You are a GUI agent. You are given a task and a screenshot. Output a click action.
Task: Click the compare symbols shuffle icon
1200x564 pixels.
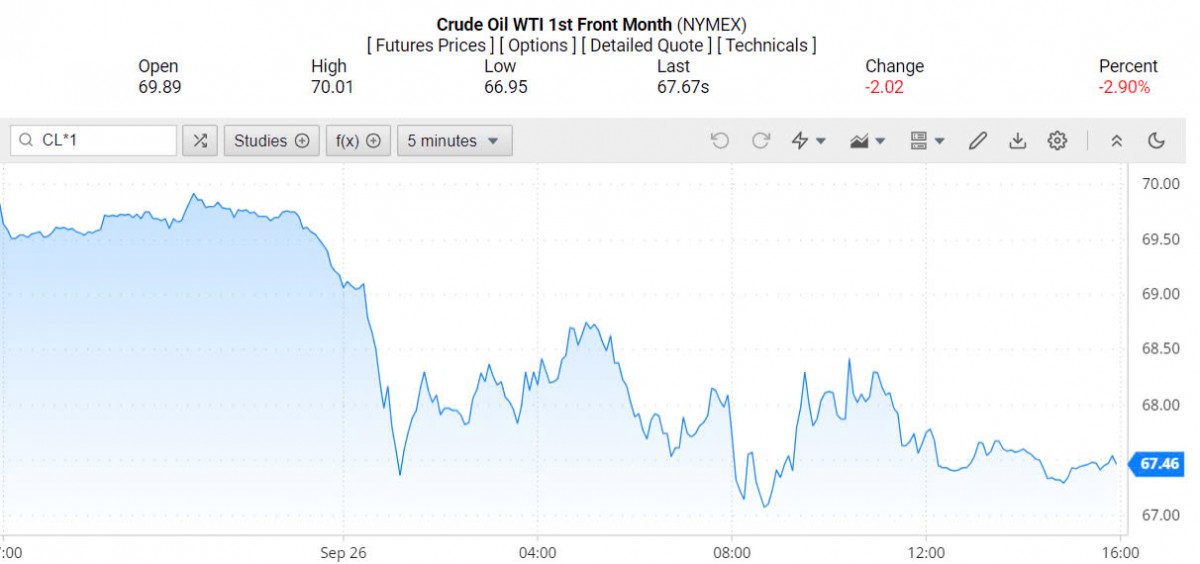(x=200, y=141)
